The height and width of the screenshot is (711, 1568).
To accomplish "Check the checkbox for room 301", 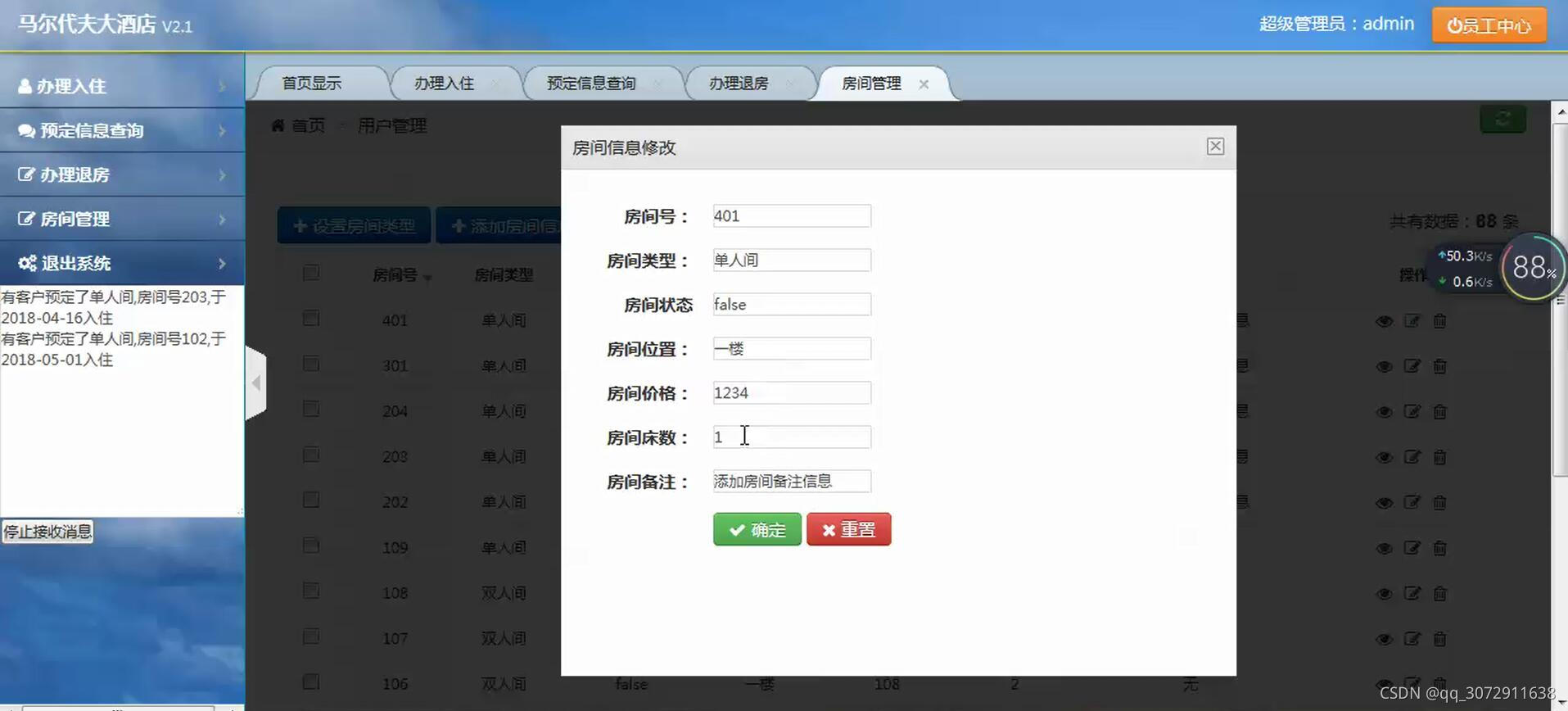I will [x=311, y=364].
